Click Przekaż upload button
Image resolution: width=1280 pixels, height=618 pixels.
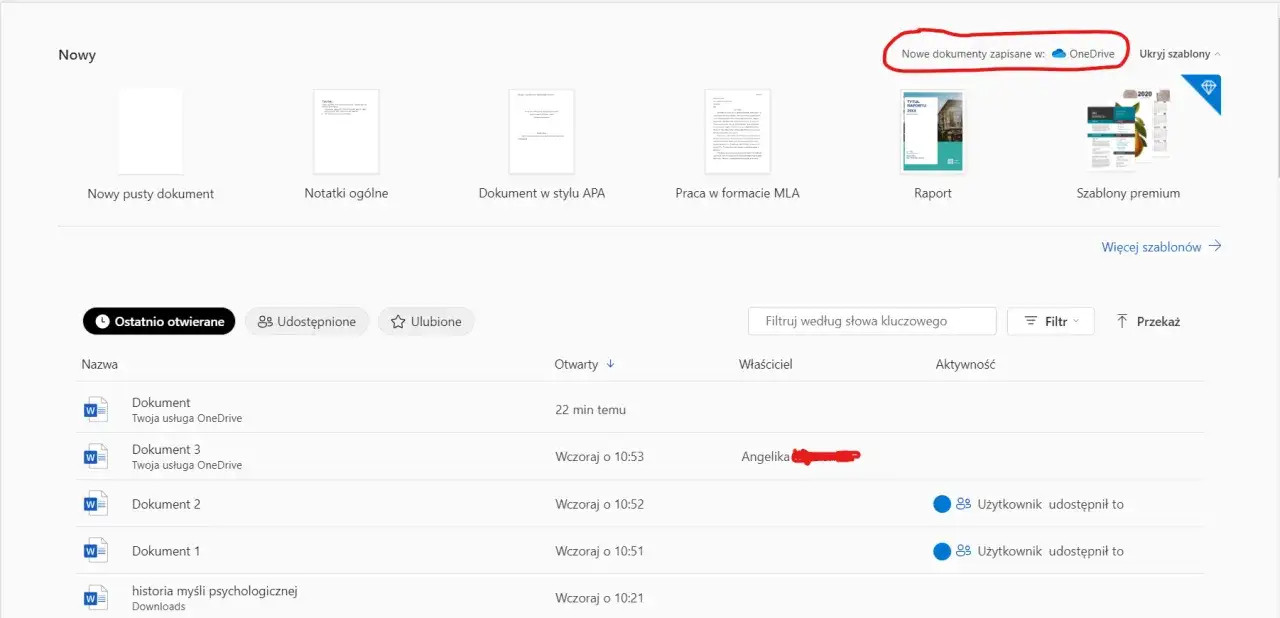(1148, 321)
